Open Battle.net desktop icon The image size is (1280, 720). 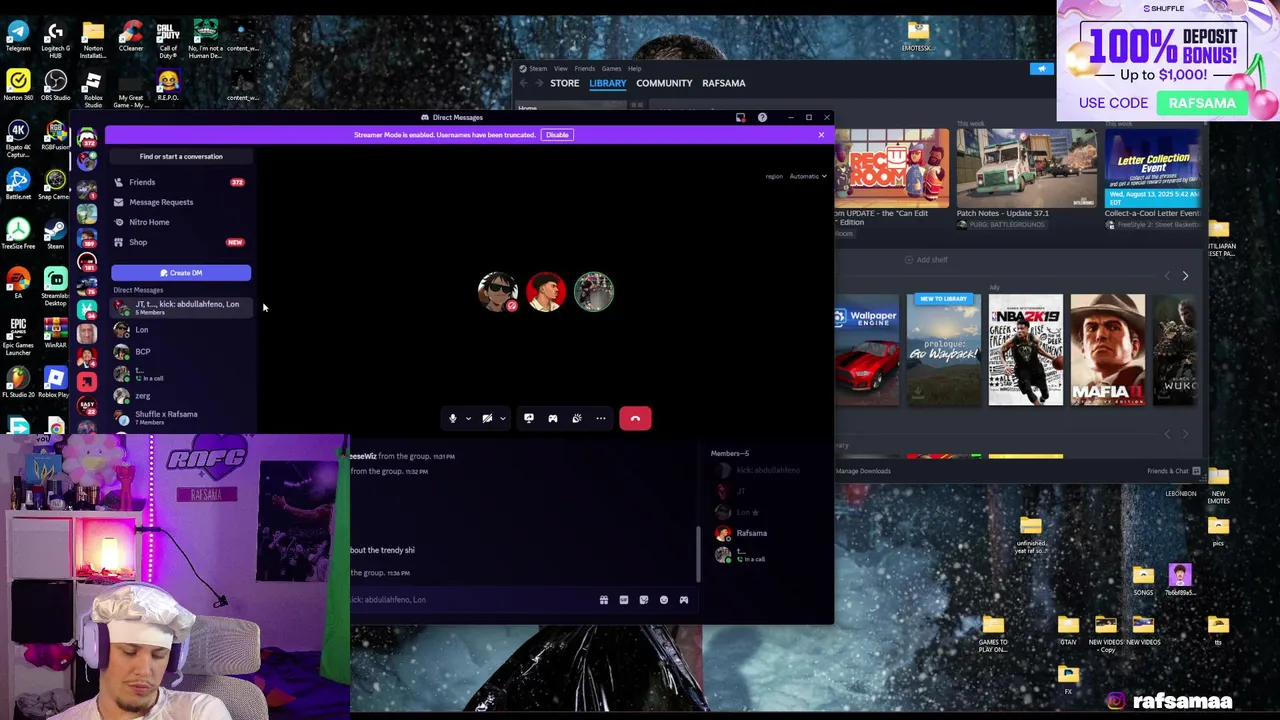click(x=18, y=184)
